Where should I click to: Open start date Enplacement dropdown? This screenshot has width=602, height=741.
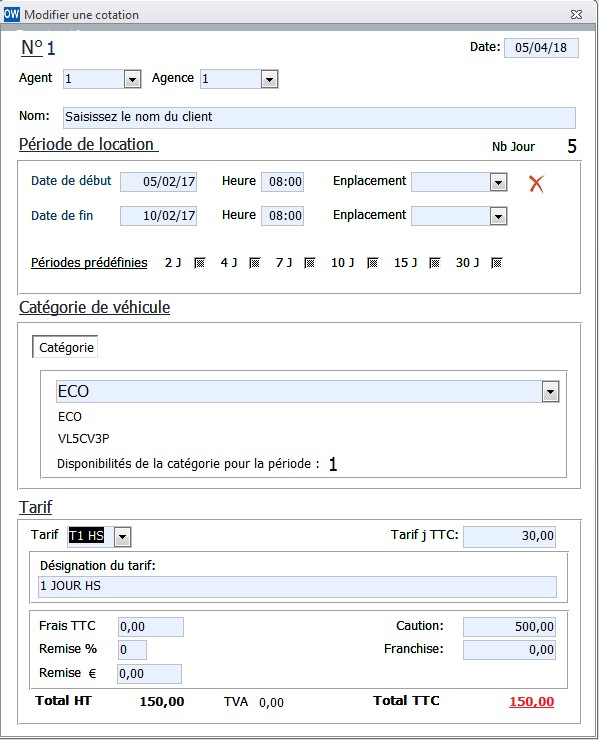tap(499, 182)
